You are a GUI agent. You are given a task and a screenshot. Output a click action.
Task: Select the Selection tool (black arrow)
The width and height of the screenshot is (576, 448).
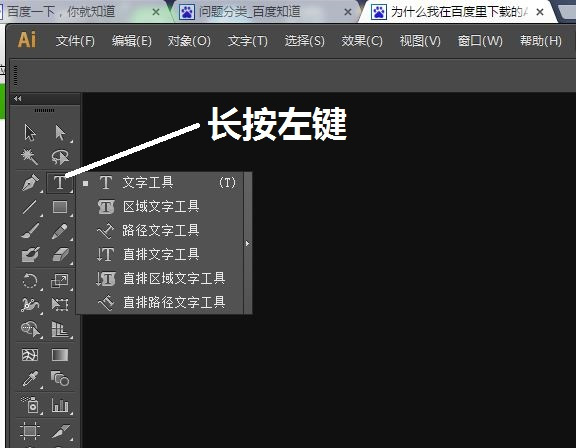pyautogui.click(x=30, y=133)
